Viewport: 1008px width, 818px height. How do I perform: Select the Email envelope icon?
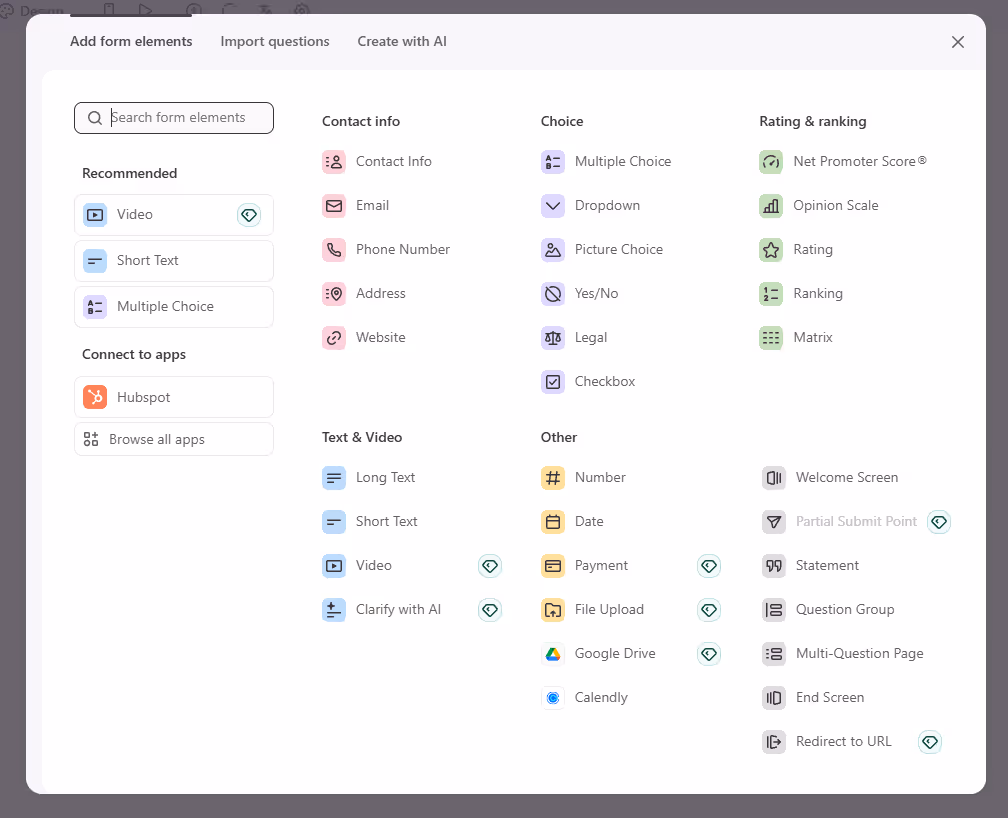(x=334, y=206)
